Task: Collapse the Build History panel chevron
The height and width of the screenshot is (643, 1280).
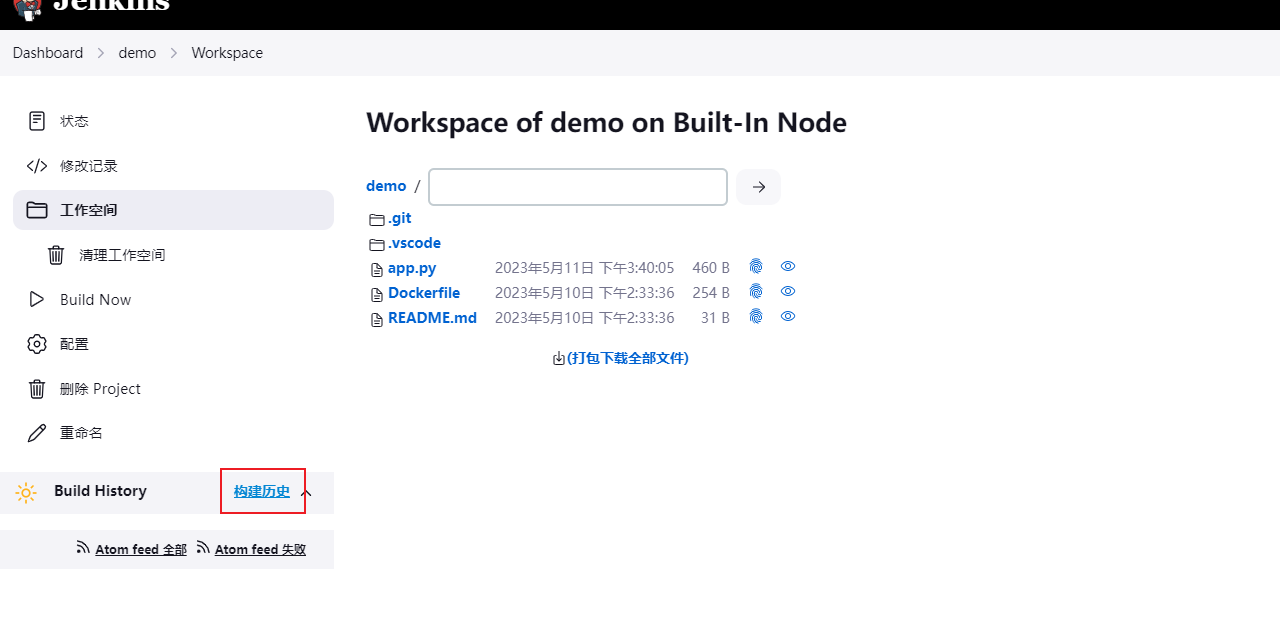Action: point(307,492)
